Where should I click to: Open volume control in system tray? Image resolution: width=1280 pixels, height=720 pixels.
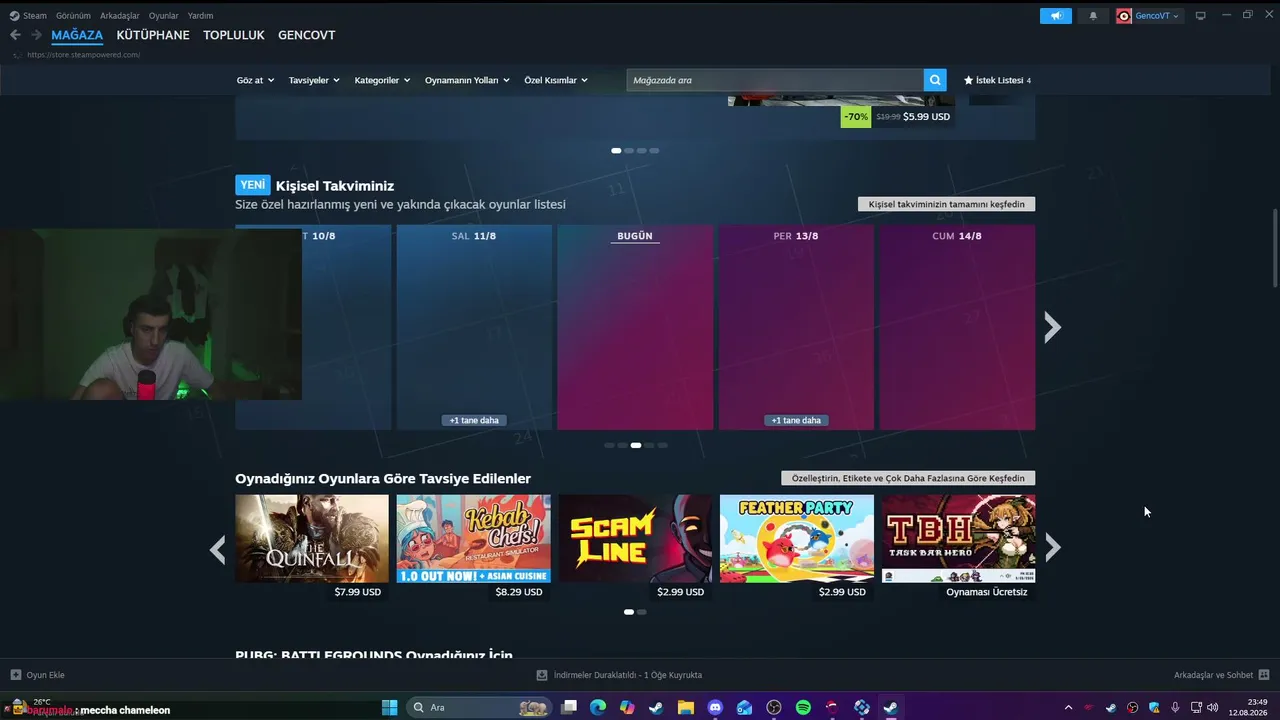click(x=1213, y=708)
